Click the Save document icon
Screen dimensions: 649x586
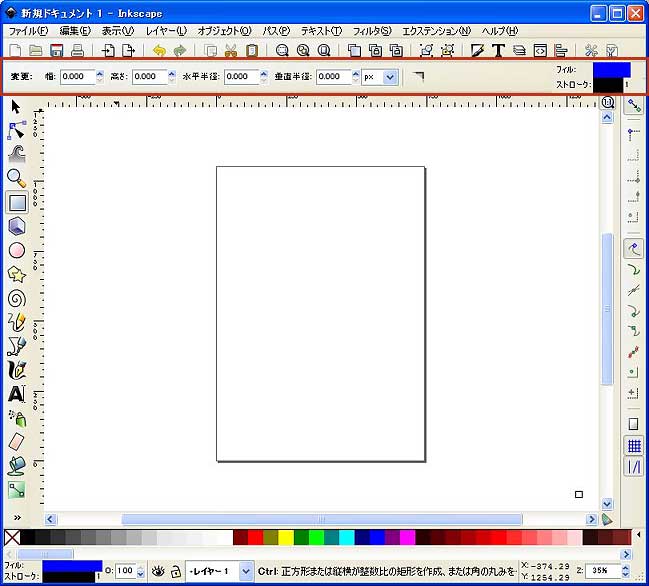pos(56,50)
